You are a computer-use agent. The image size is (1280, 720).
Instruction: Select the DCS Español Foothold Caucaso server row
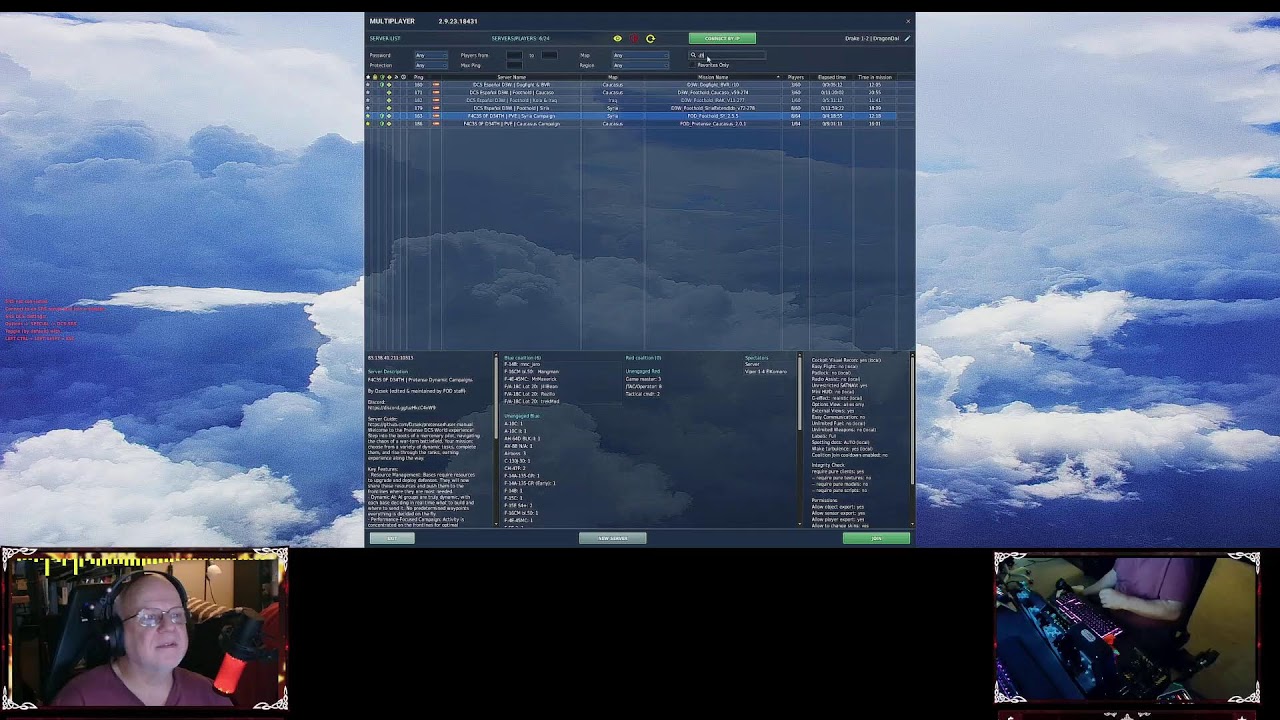click(x=639, y=92)
